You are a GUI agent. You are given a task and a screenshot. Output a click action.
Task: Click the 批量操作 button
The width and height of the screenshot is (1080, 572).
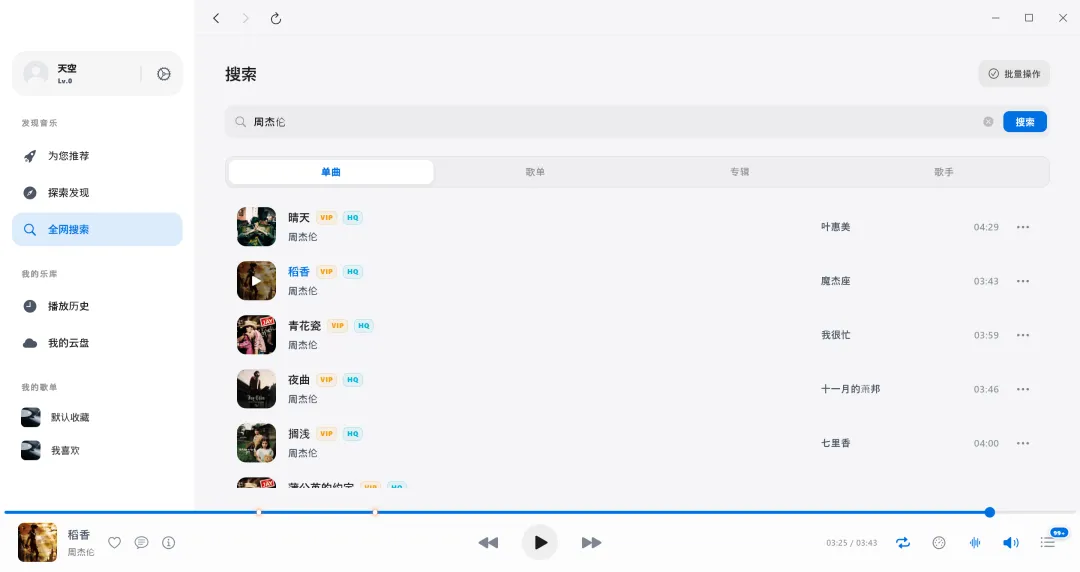pyautogui.click(x=1014, y=74)
